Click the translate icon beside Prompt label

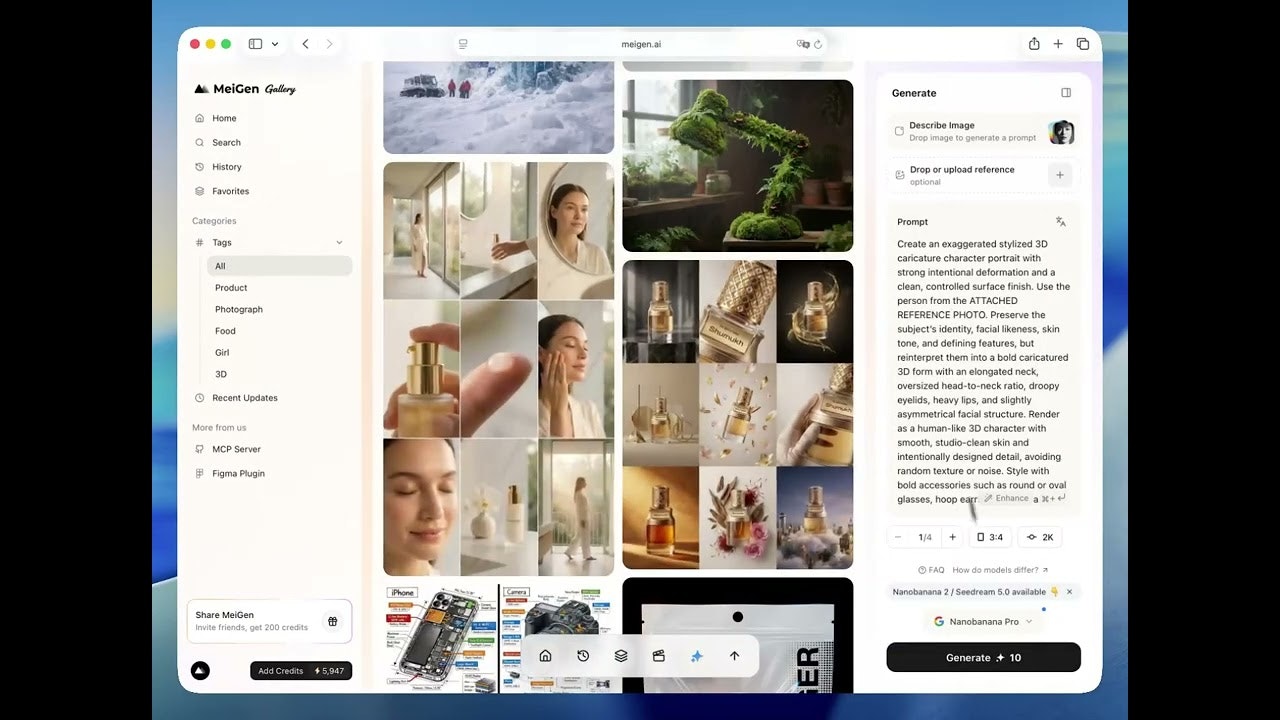point(1061,222)
